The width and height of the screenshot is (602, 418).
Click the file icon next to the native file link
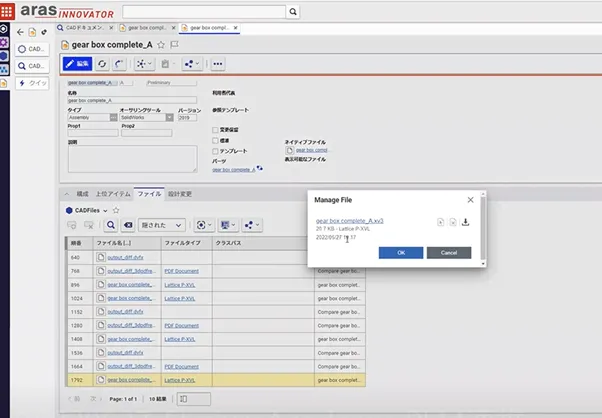[x=290, y=150]
